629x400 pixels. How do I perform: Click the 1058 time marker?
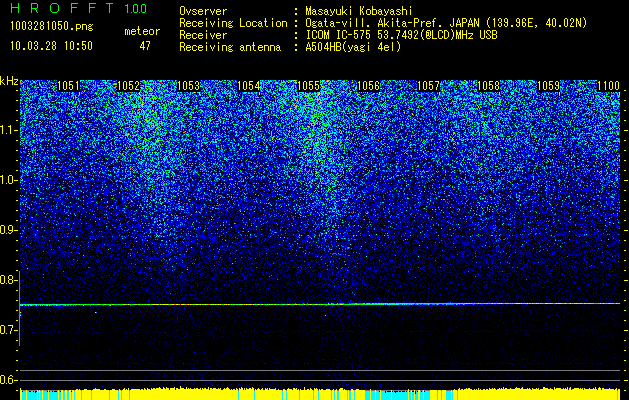tap(489, 86)
